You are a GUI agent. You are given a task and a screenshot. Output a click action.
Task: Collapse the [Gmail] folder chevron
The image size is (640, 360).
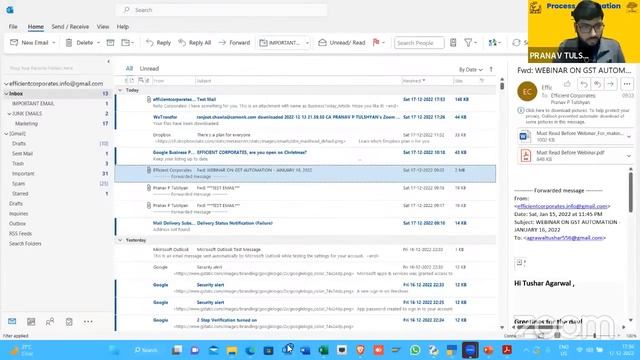(6, 134)
